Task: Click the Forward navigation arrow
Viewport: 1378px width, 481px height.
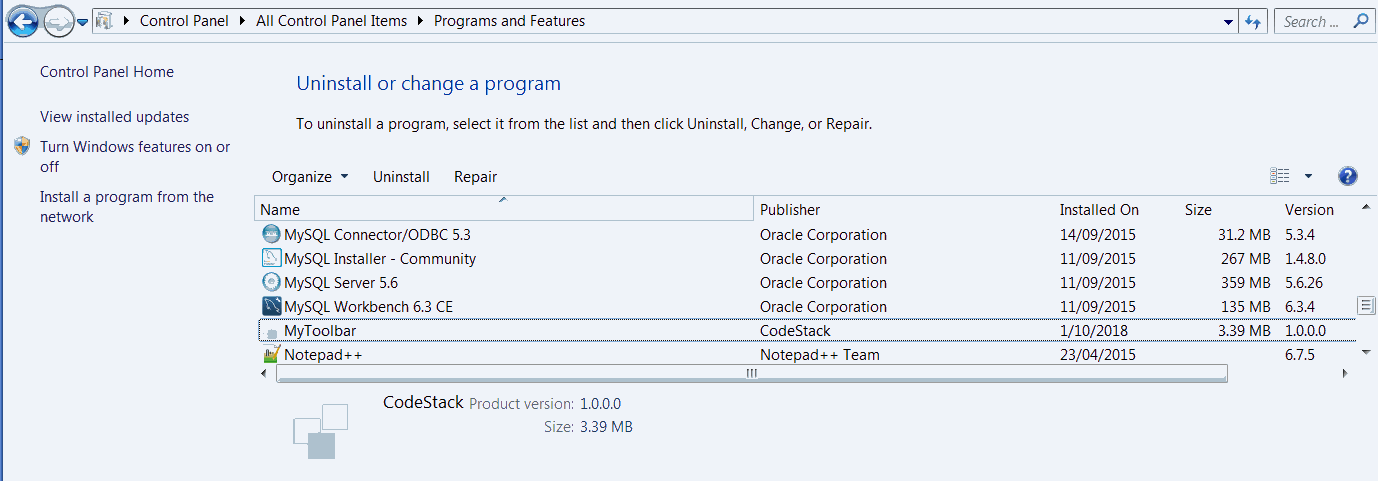Action: (59, 20)
